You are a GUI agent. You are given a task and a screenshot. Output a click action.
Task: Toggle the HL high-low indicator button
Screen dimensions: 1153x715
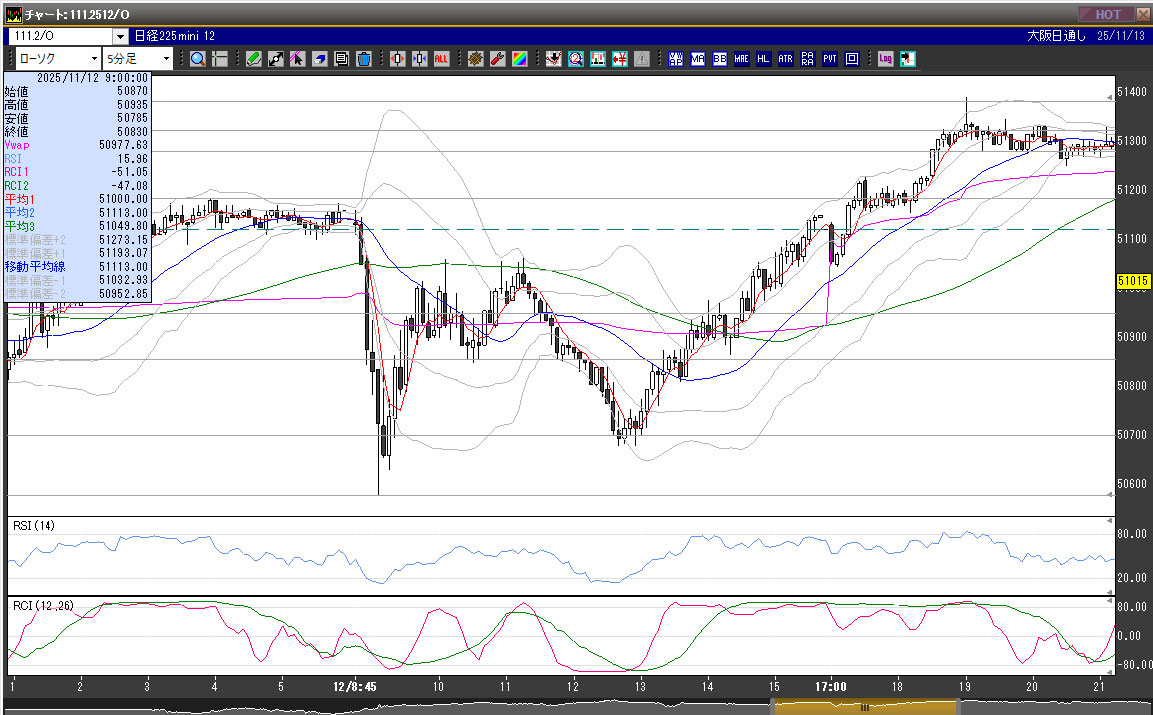[x=763, y=59]
